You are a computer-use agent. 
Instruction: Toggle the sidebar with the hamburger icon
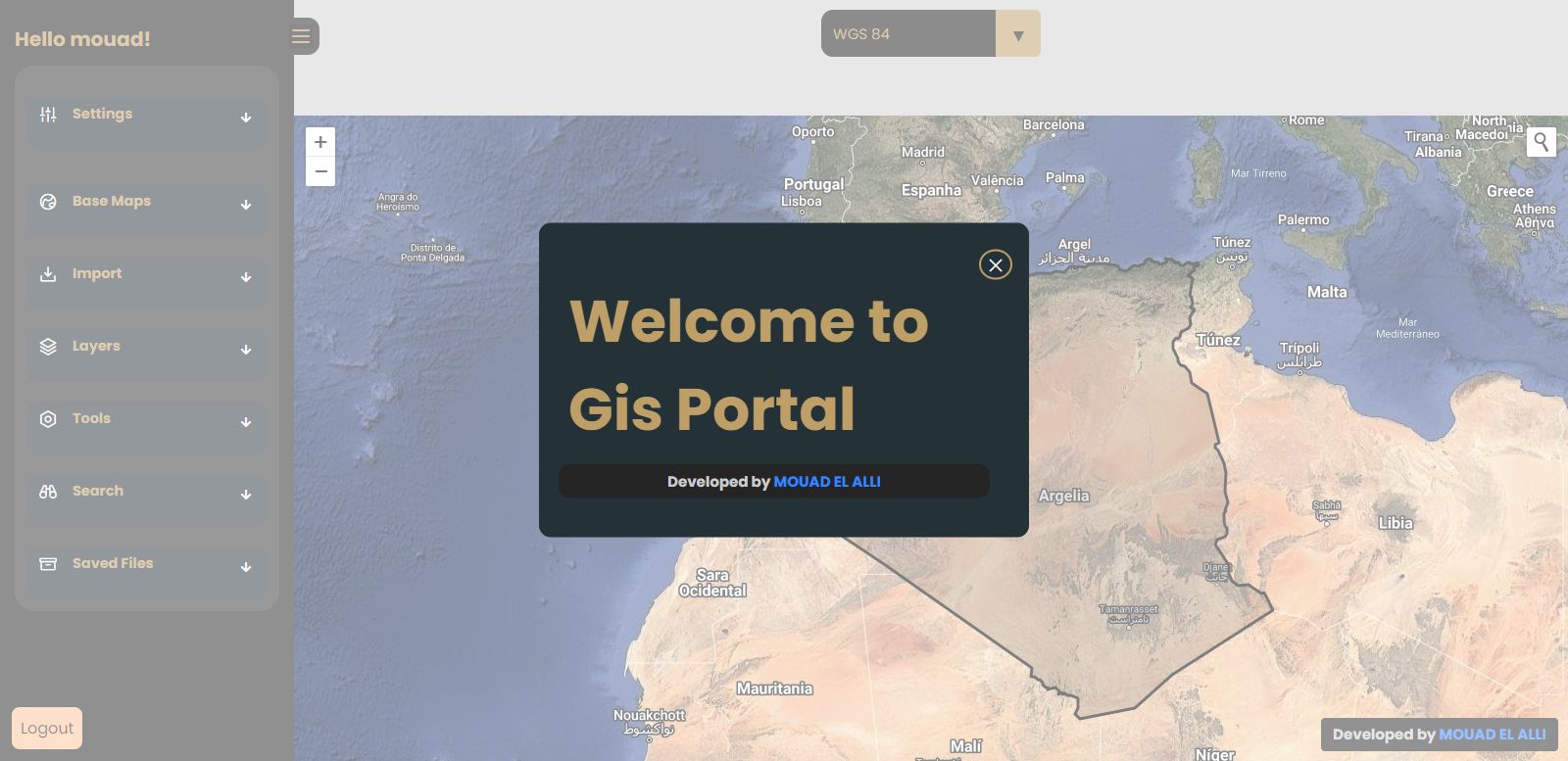pyautogui.click(x=302, y=36)
